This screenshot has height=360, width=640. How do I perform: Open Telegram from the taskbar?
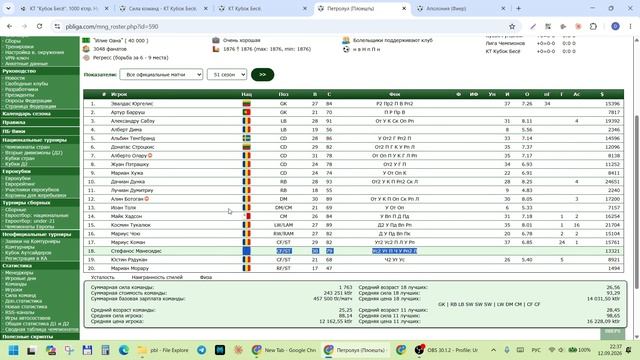click(x=202, y=350)
